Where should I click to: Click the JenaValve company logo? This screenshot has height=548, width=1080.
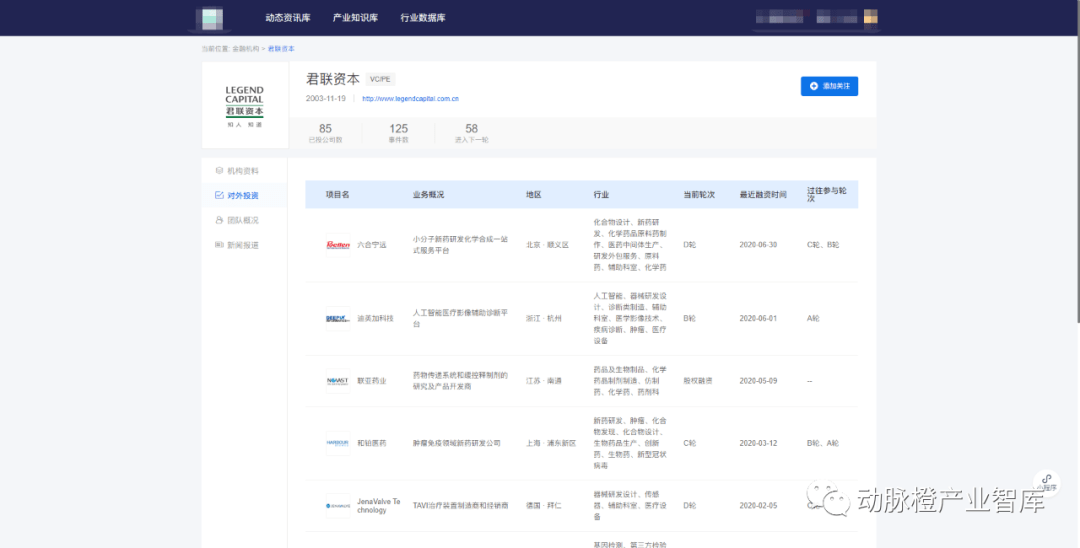coord(338,506)
